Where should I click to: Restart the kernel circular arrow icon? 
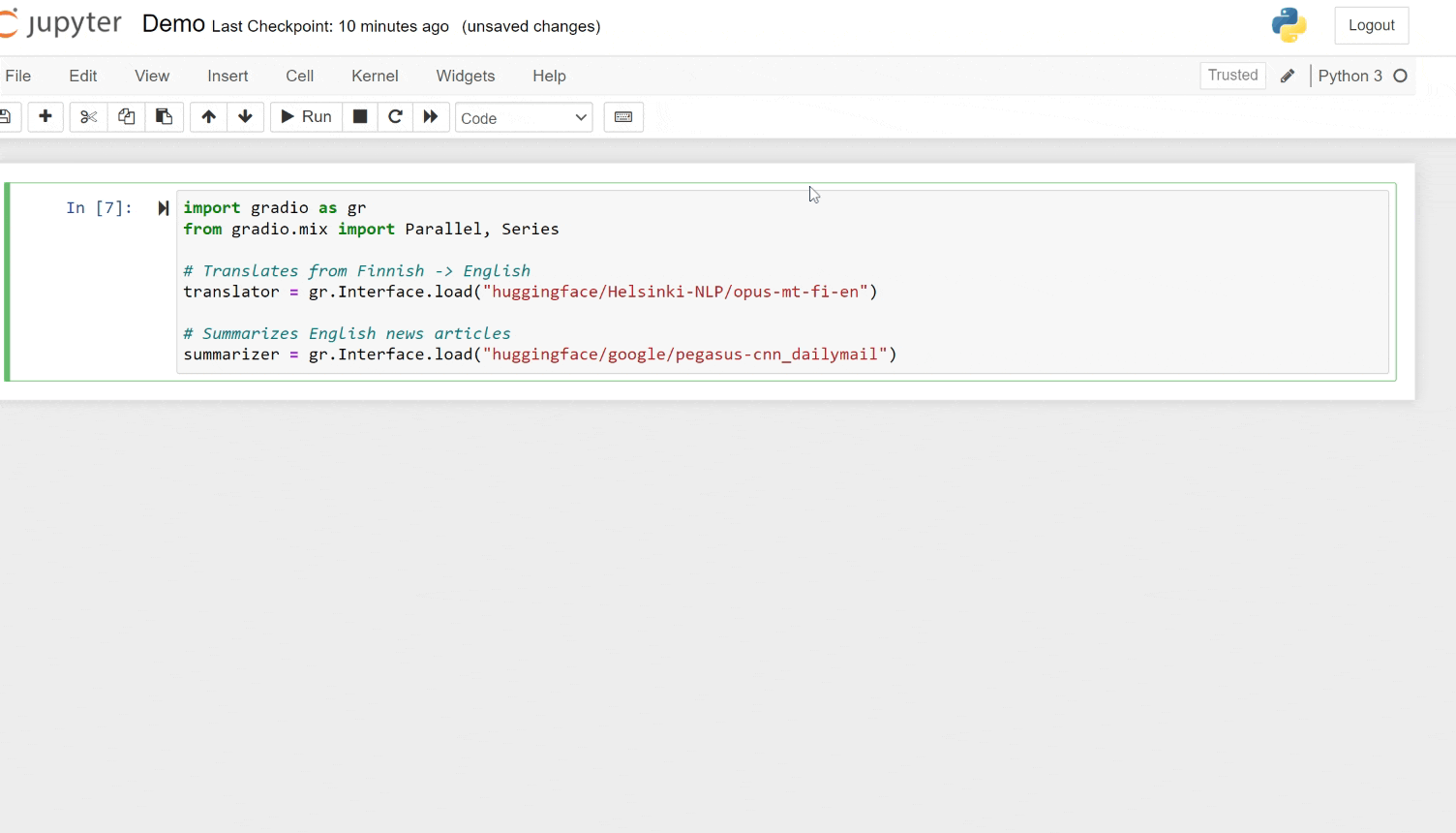coord(395,117)
